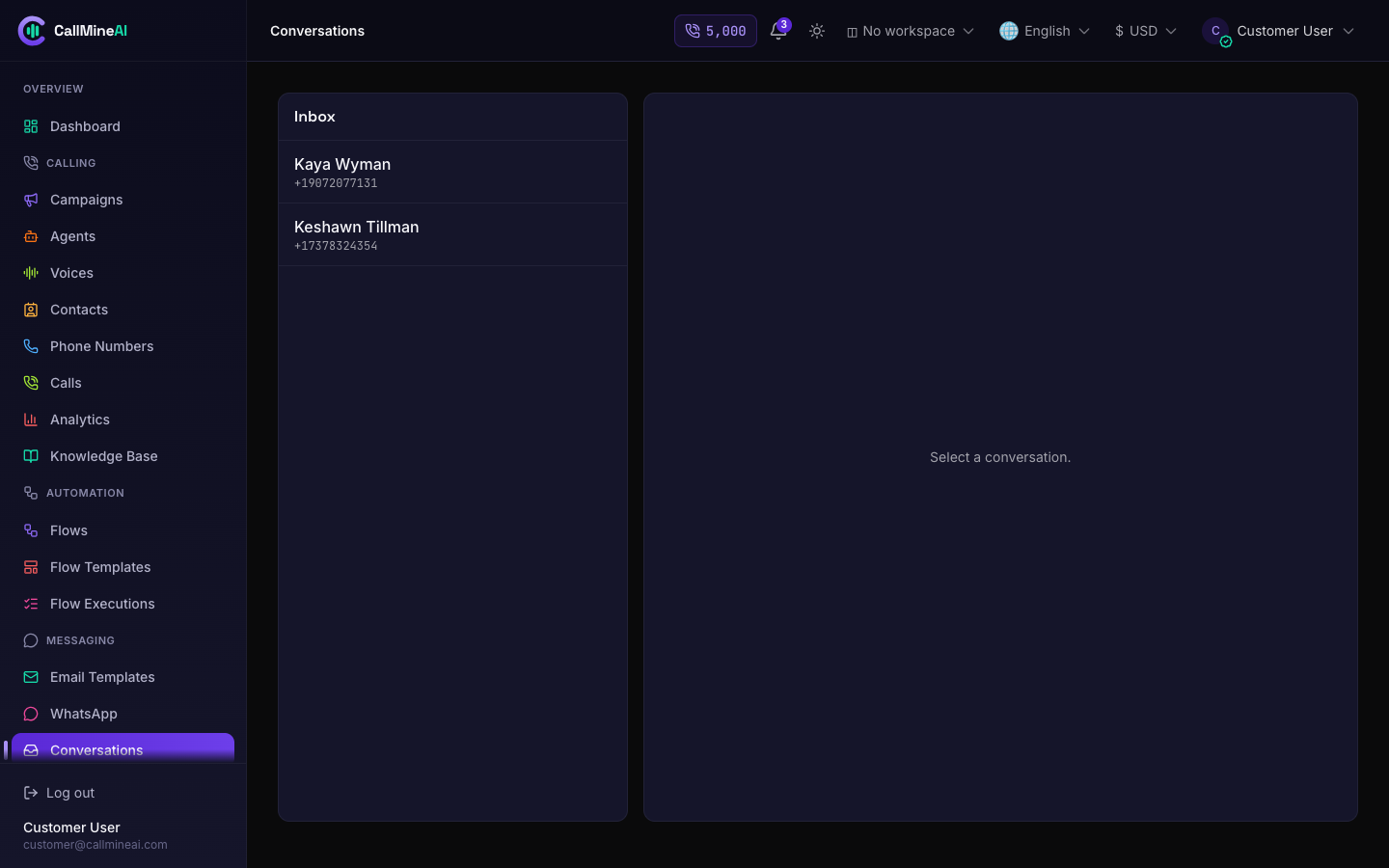
Task: Click the Email Templates envelope icon
Action: [31, 677]
